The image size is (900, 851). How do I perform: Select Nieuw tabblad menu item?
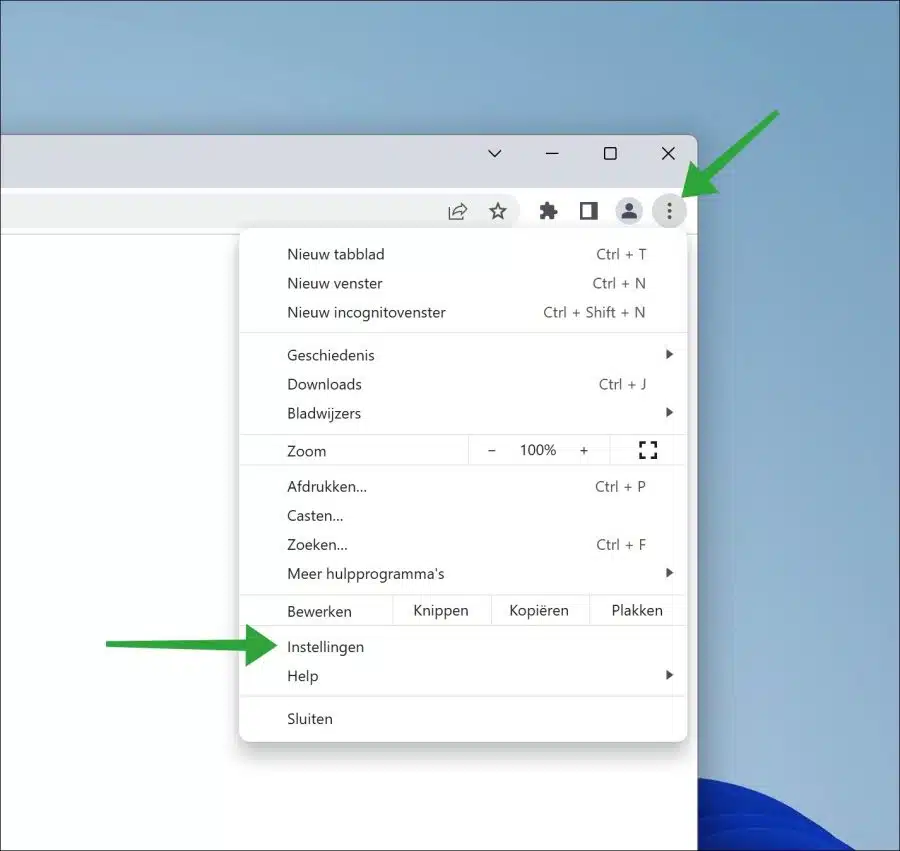[x=463, y=254]
